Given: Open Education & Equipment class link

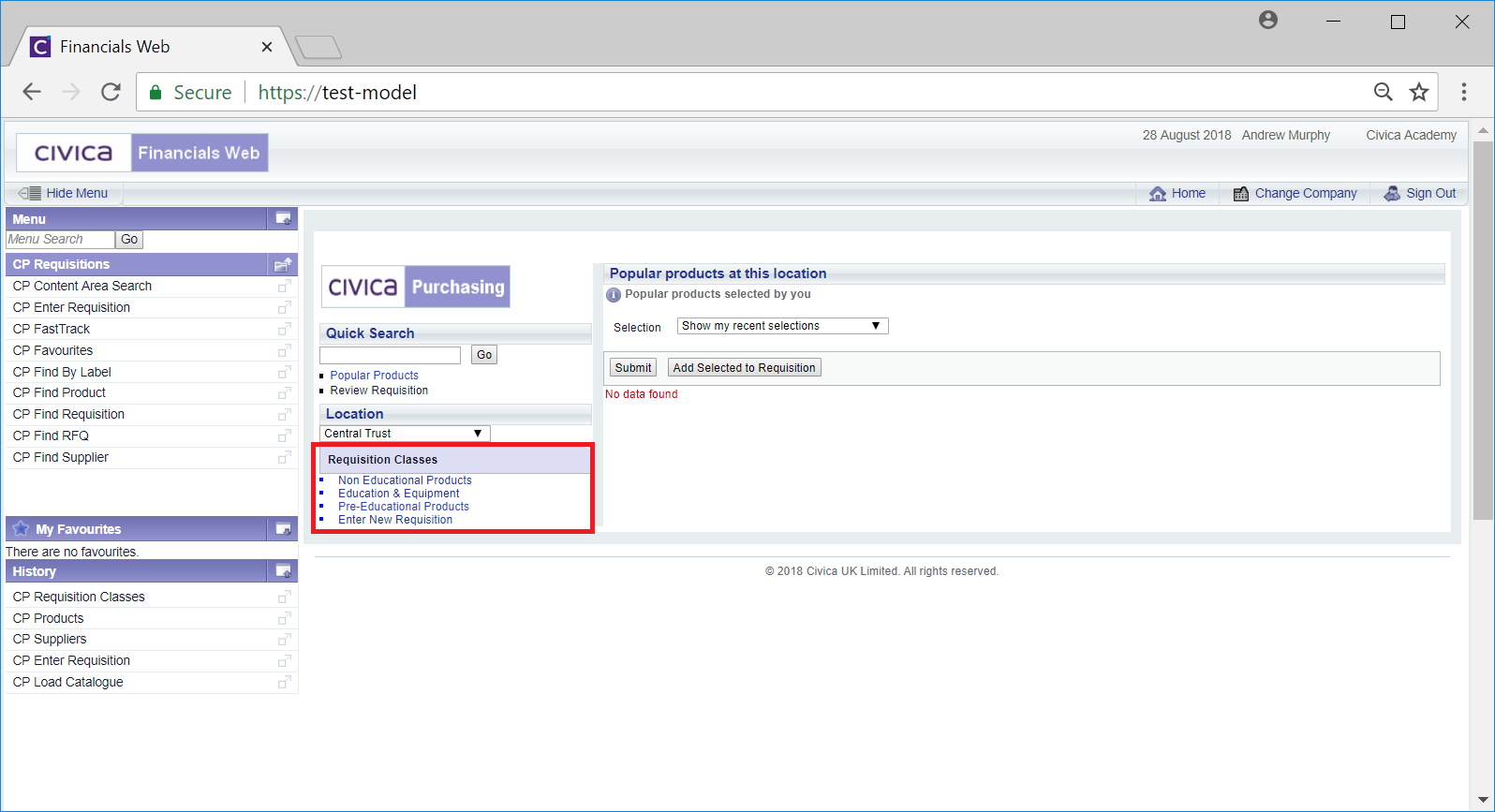Looking at the screenshot, I should (399, 494).
